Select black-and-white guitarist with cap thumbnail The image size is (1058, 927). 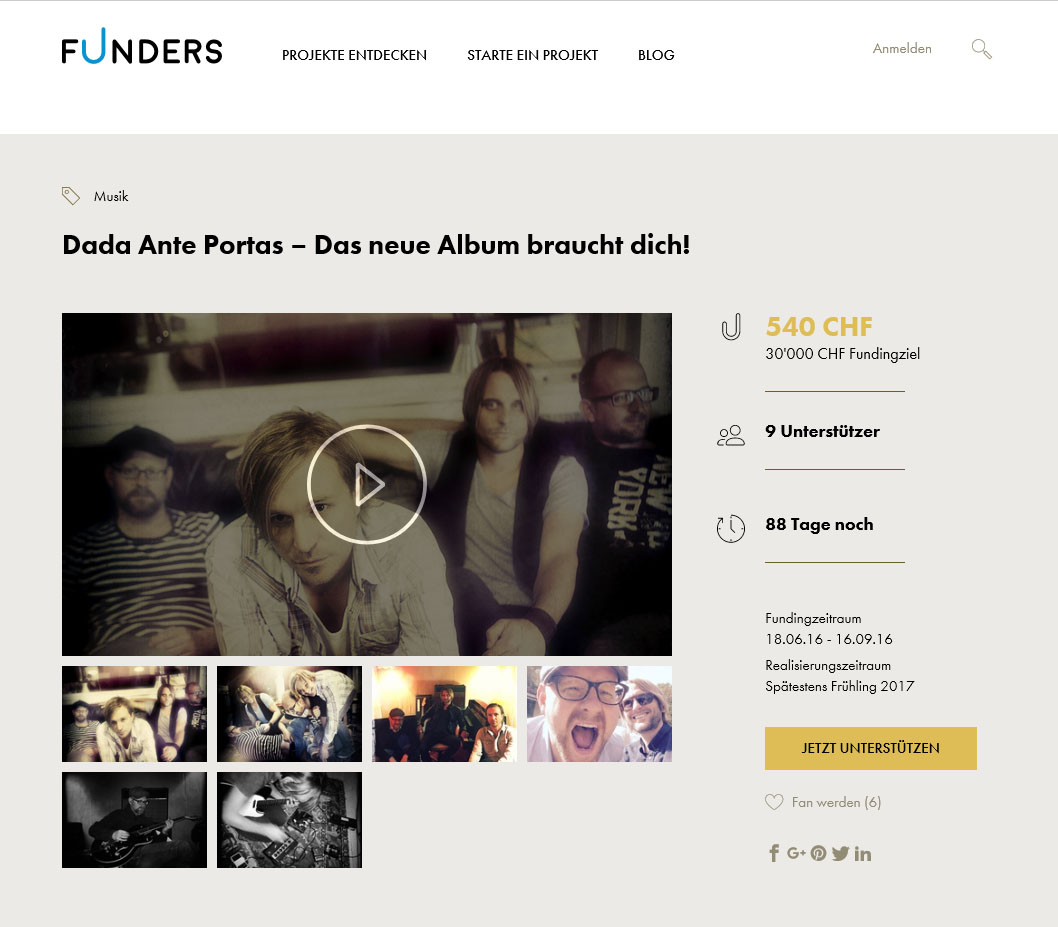[134, 820]
